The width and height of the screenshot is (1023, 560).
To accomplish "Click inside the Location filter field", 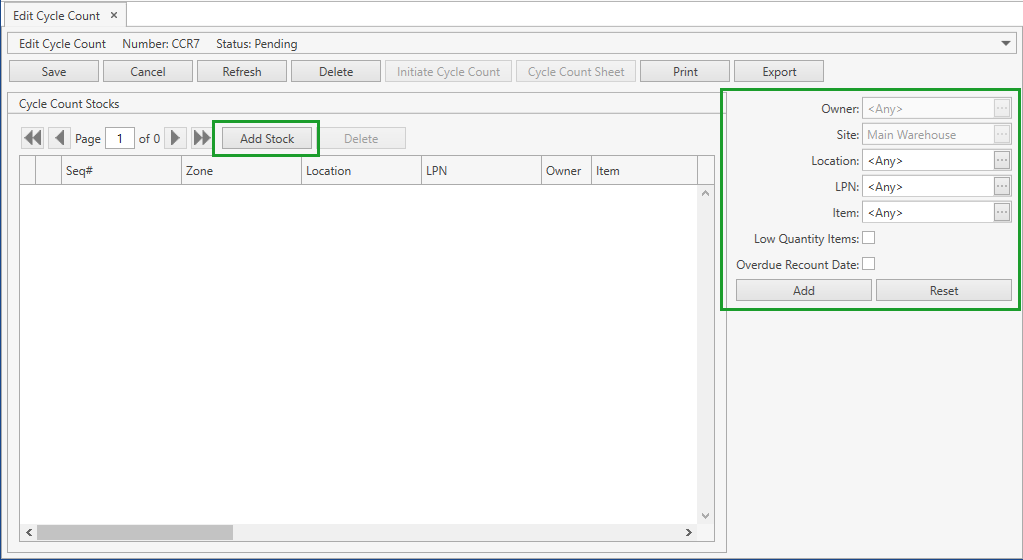I will pos(927,160).
